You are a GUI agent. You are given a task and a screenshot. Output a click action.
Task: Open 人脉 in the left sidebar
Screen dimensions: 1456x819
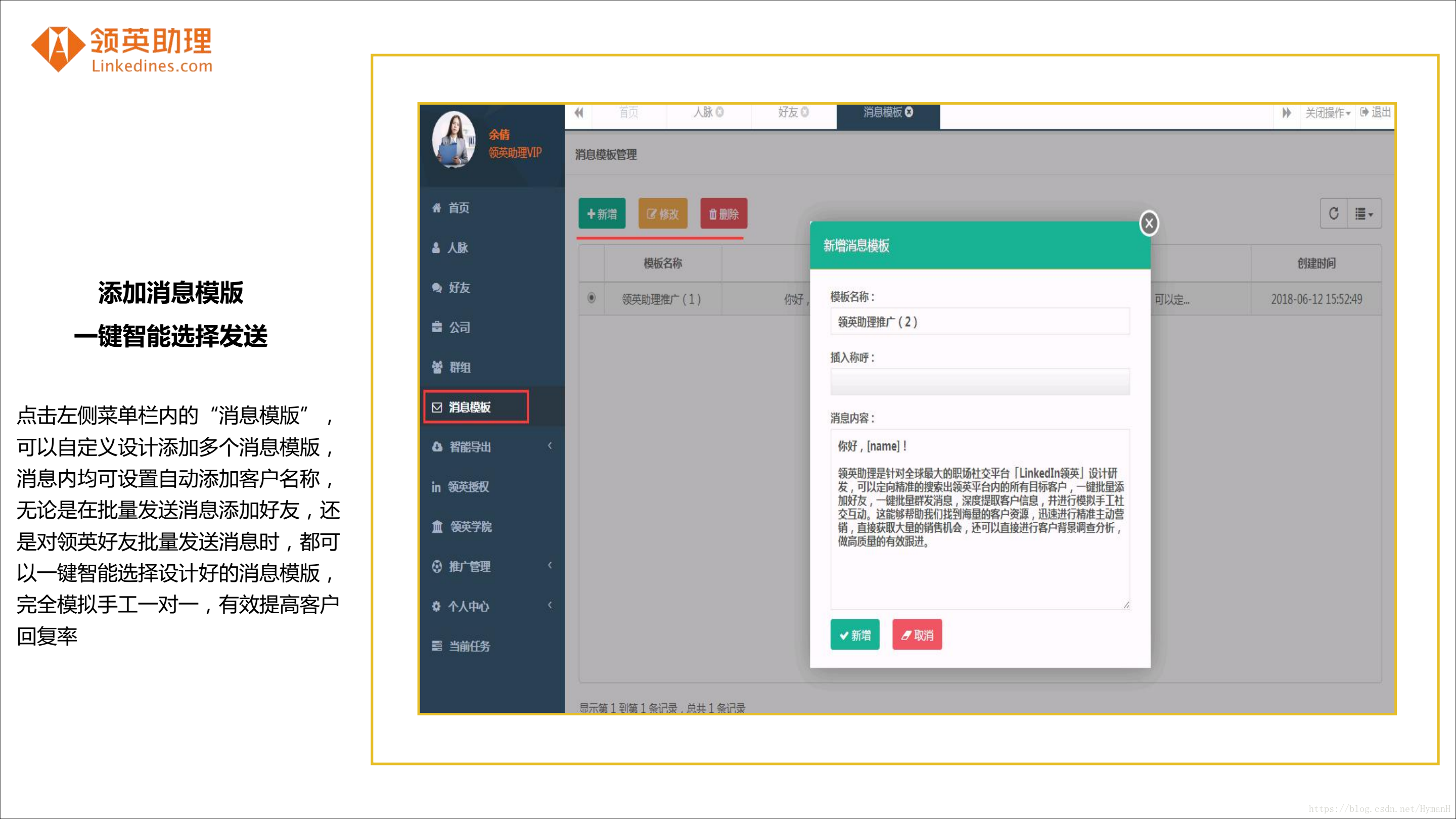pyautogui.click(x=492, y=248)
